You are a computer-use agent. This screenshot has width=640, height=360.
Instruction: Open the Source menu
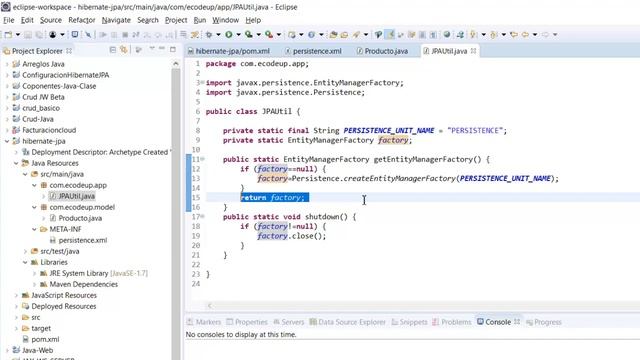tap(51, 20)
